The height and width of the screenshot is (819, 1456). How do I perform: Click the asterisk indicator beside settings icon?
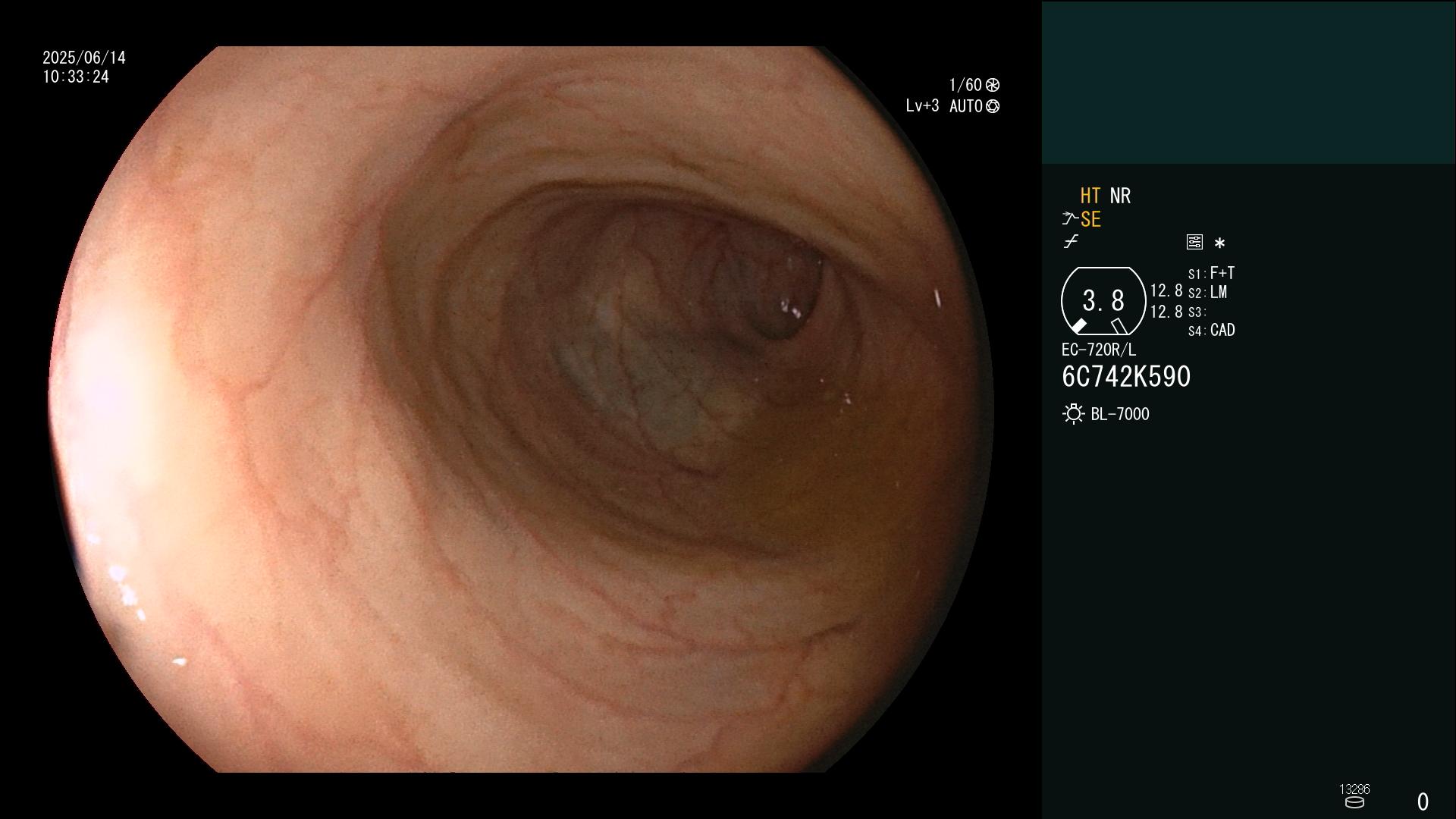point(1219,243)
